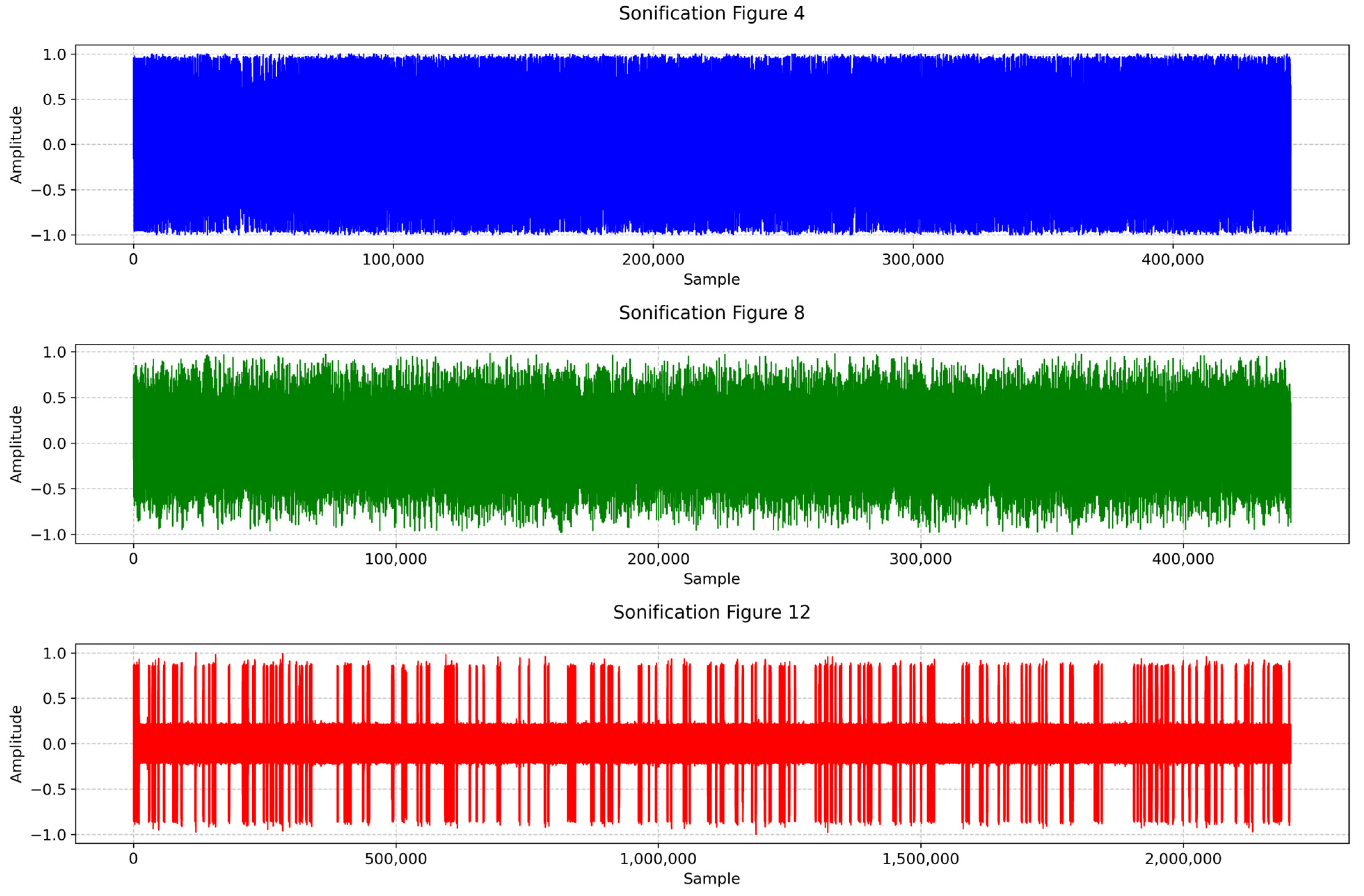
Task: Click the 'Amplitude' label of blue plot
Action: point(16,144)
